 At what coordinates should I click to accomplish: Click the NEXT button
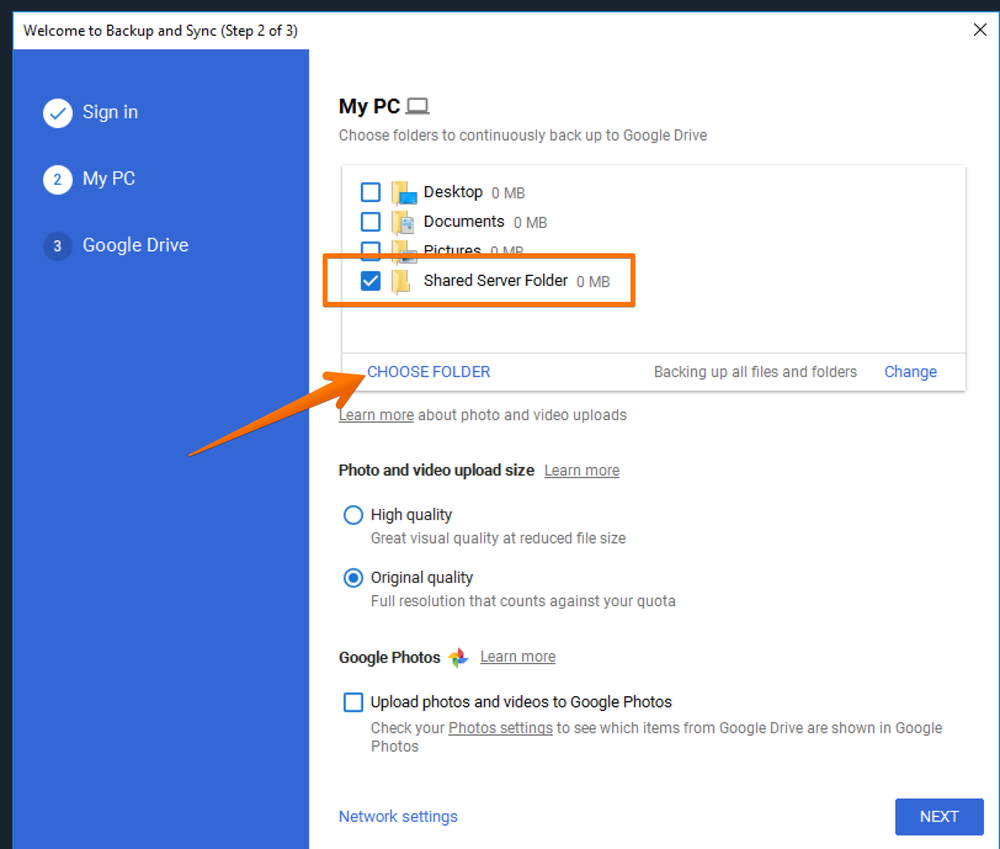click(939, 816)
